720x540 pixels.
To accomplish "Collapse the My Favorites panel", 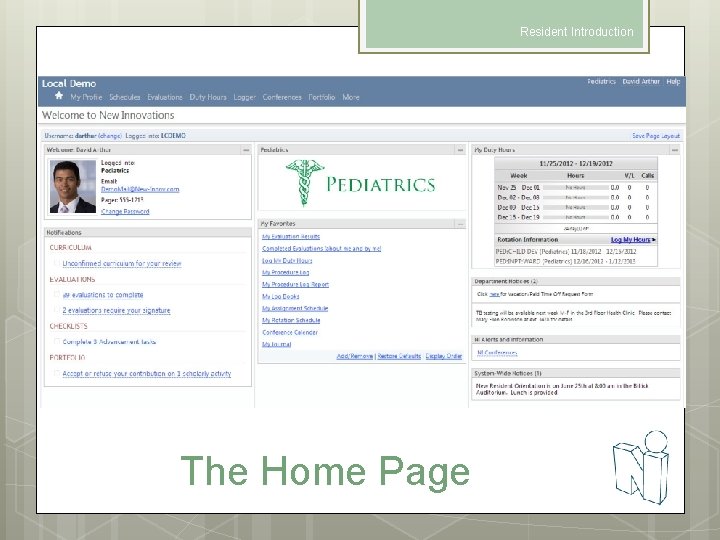I will click(x=460, y=224).
